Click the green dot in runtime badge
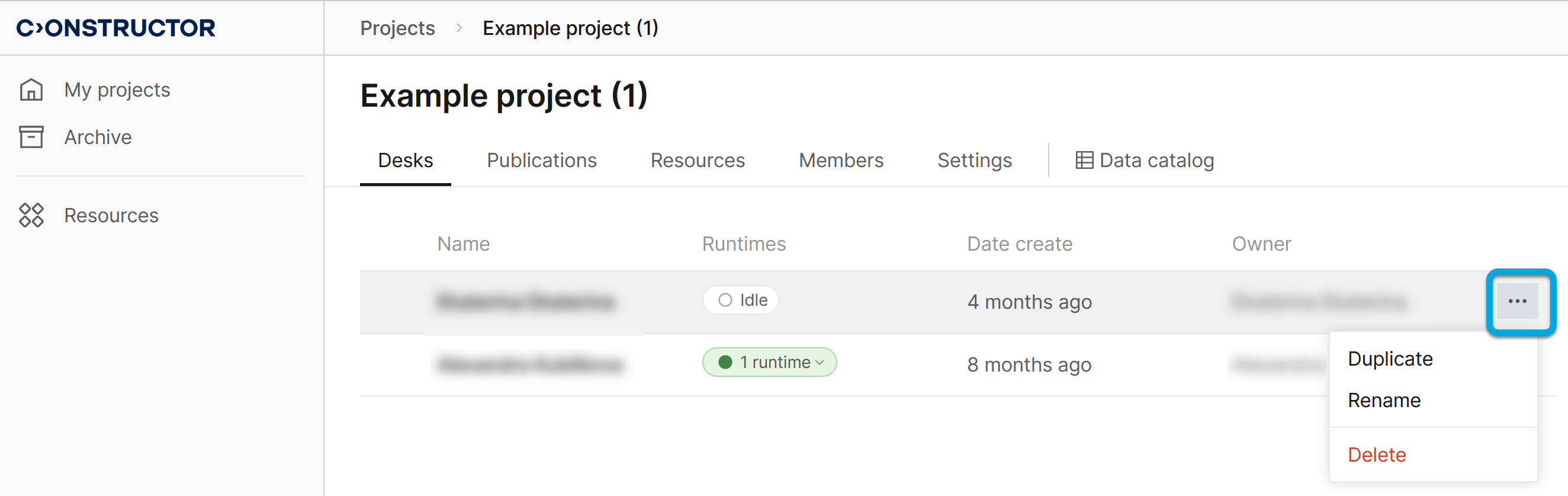1568x496 pixels. coord(725,363)
